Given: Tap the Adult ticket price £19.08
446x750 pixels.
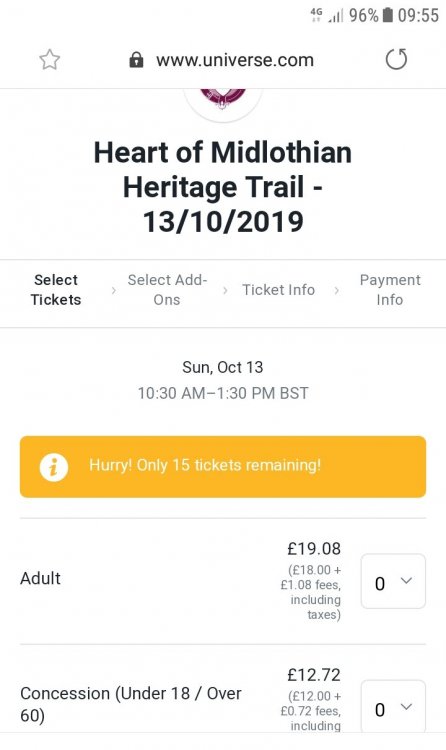Looking at the screenshot, I should (x=314, y=549).
